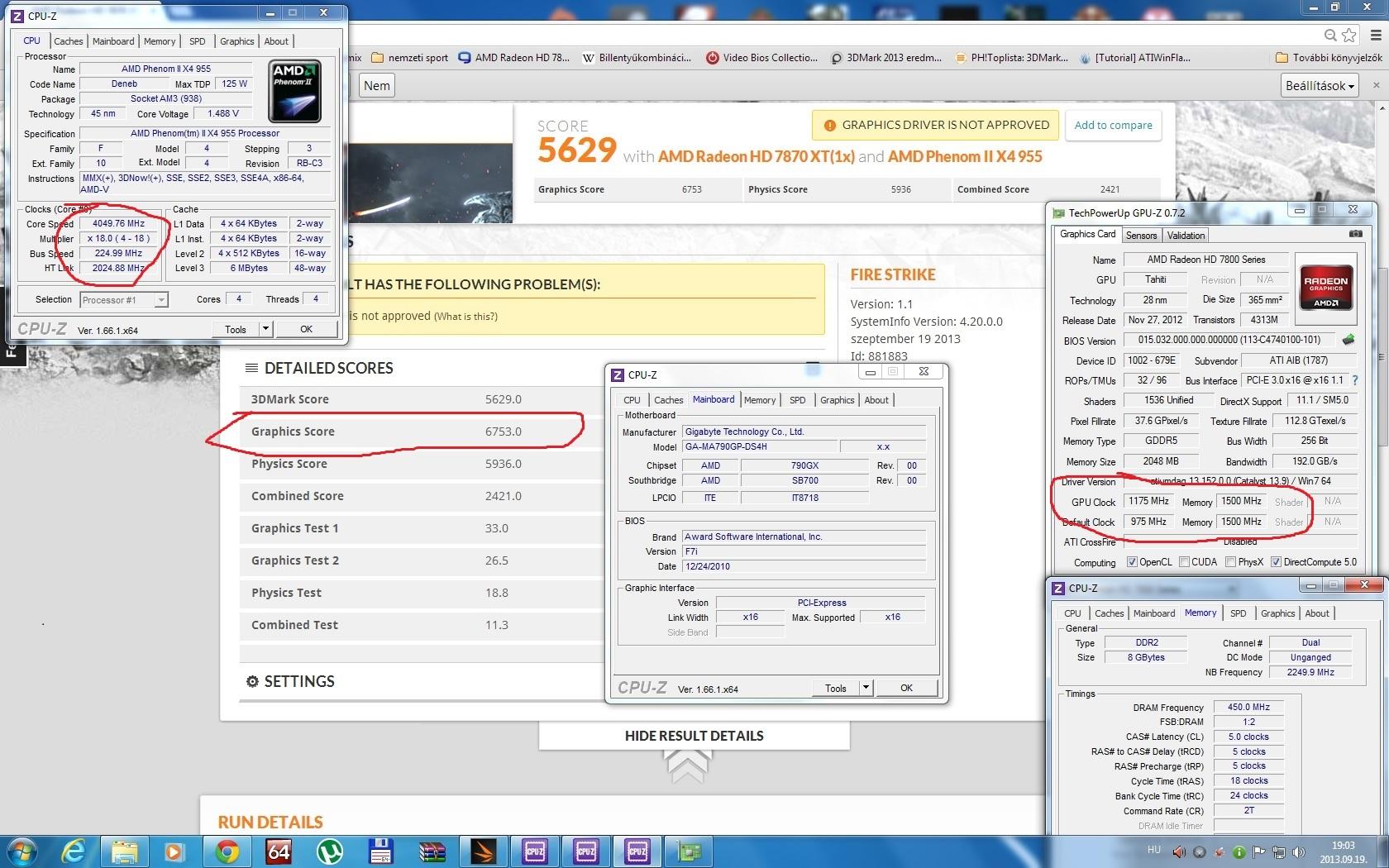Click the browser search magnifier icon
1389x868 pixels.
coord(1330,35)
